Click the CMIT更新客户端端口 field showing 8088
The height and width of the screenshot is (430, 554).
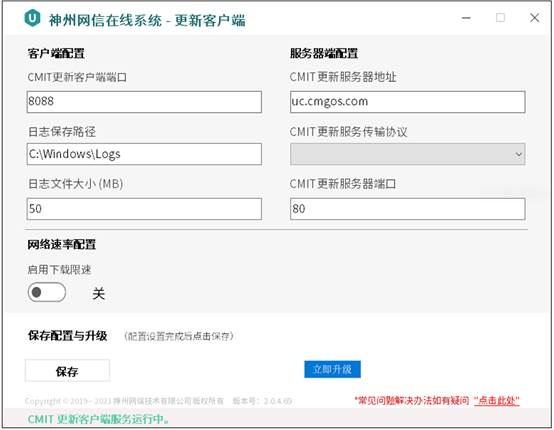[144, 102]
